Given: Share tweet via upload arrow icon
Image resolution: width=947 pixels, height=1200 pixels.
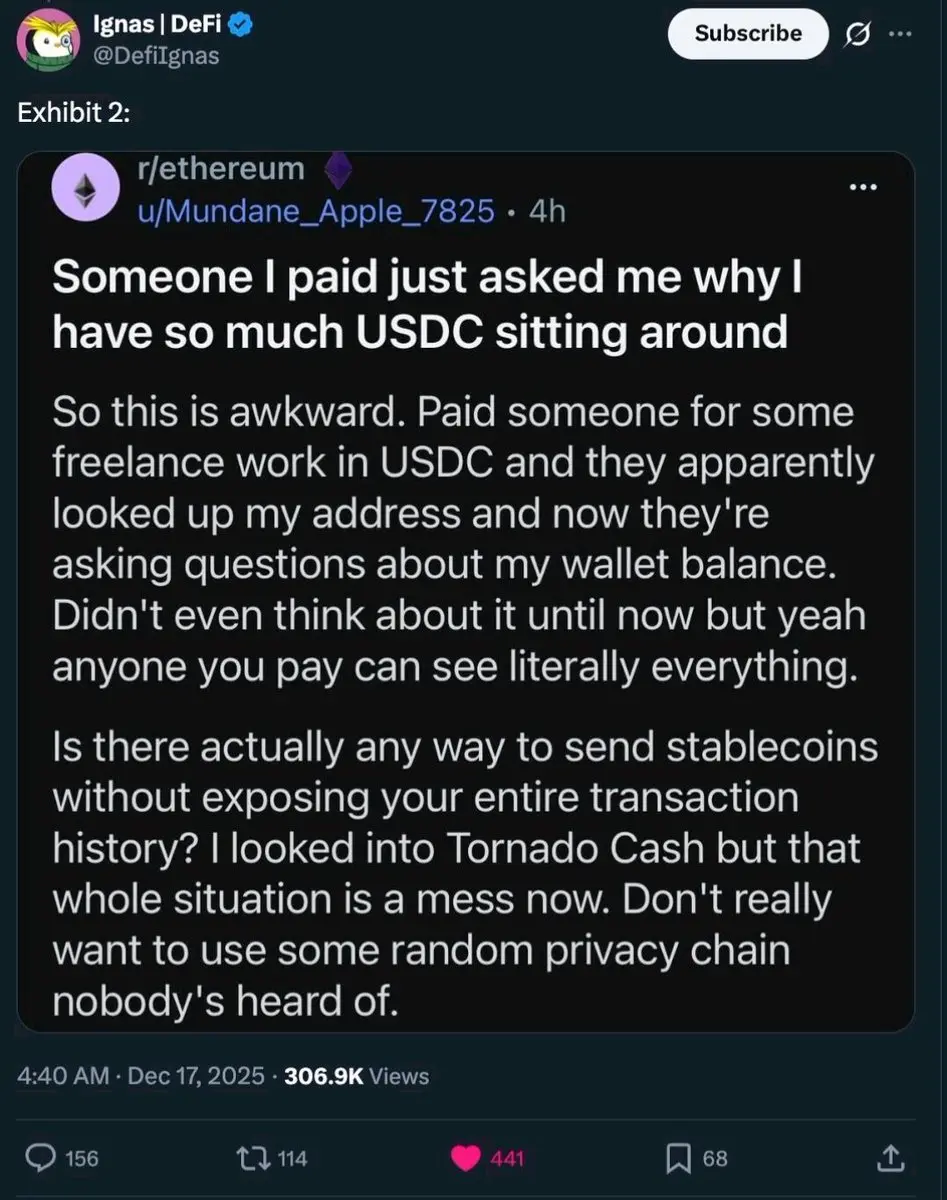Looking at the screenshot, I should pyautogui.click(x=889, y=1158).
